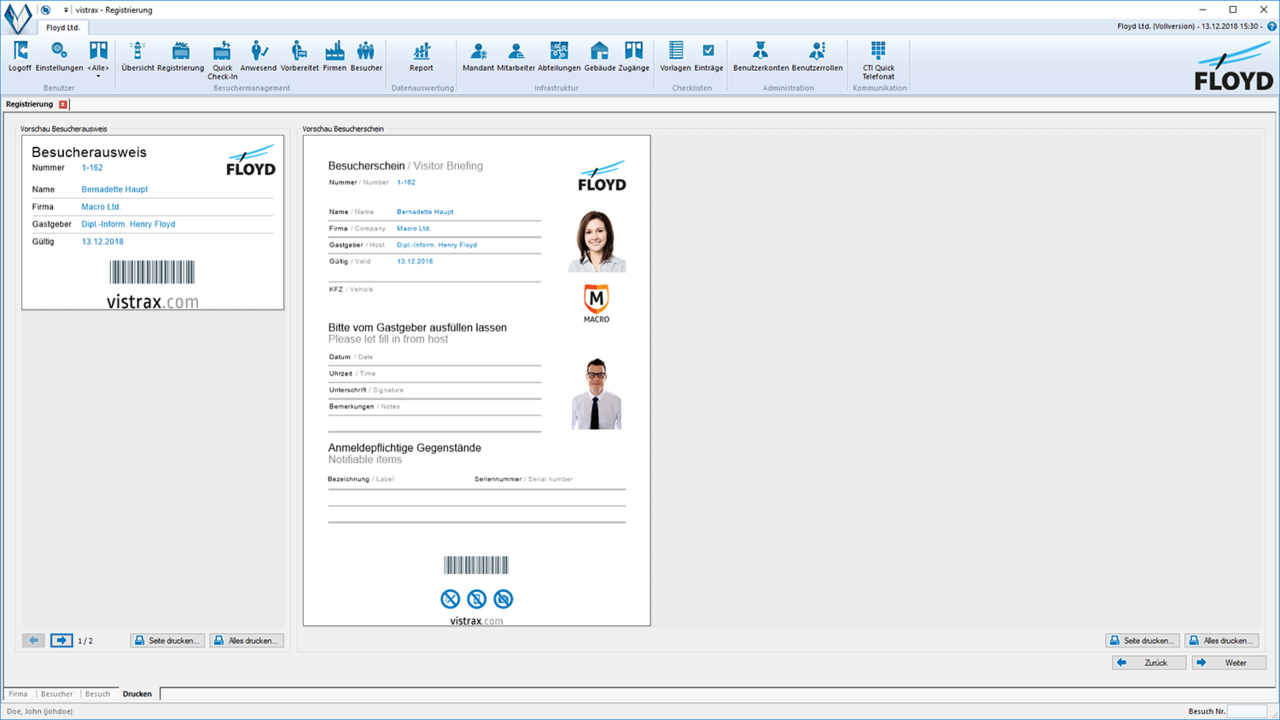1280x720 pixels.
Task: Go to next badge preview page
Action: tap(61, 640)
